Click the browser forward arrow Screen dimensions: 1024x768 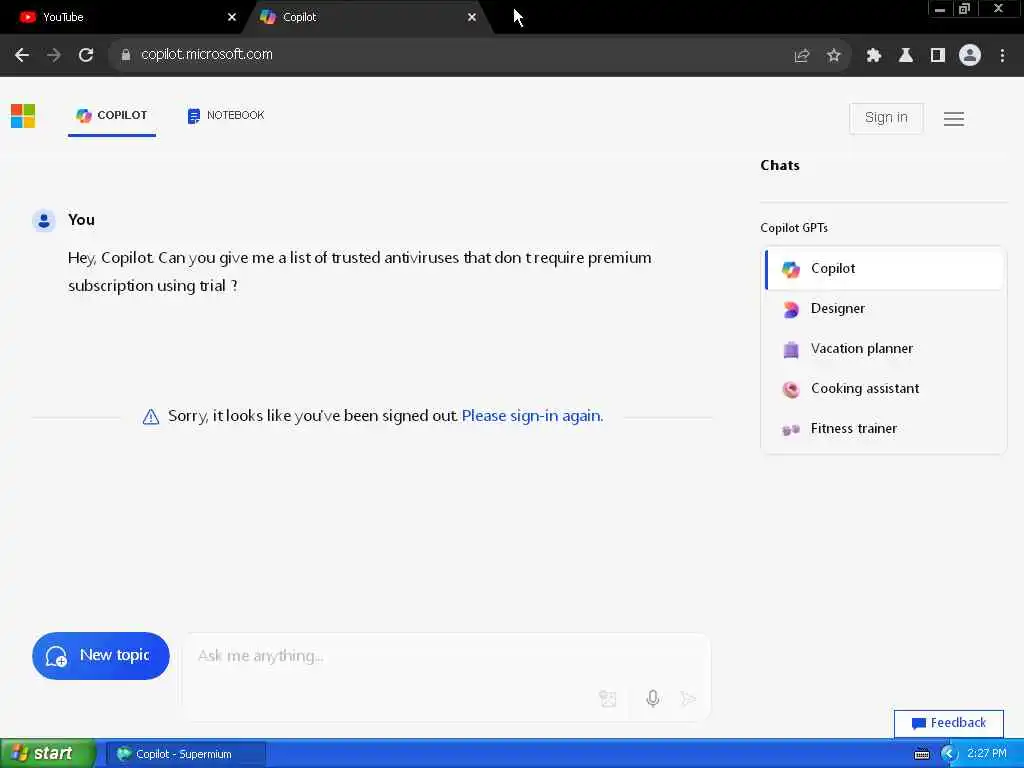click(x=54, y=55)
